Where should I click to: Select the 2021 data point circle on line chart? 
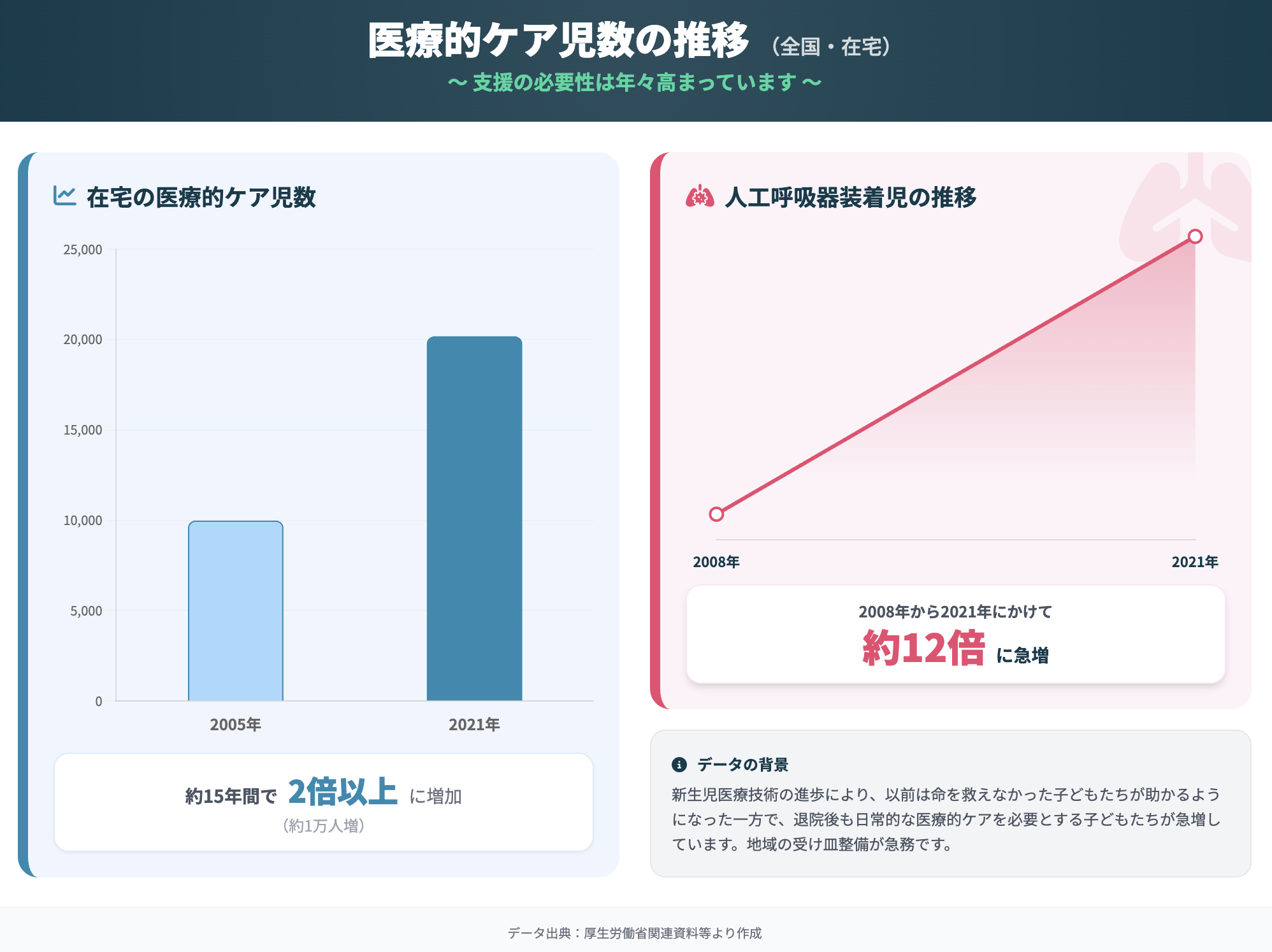1194,236
